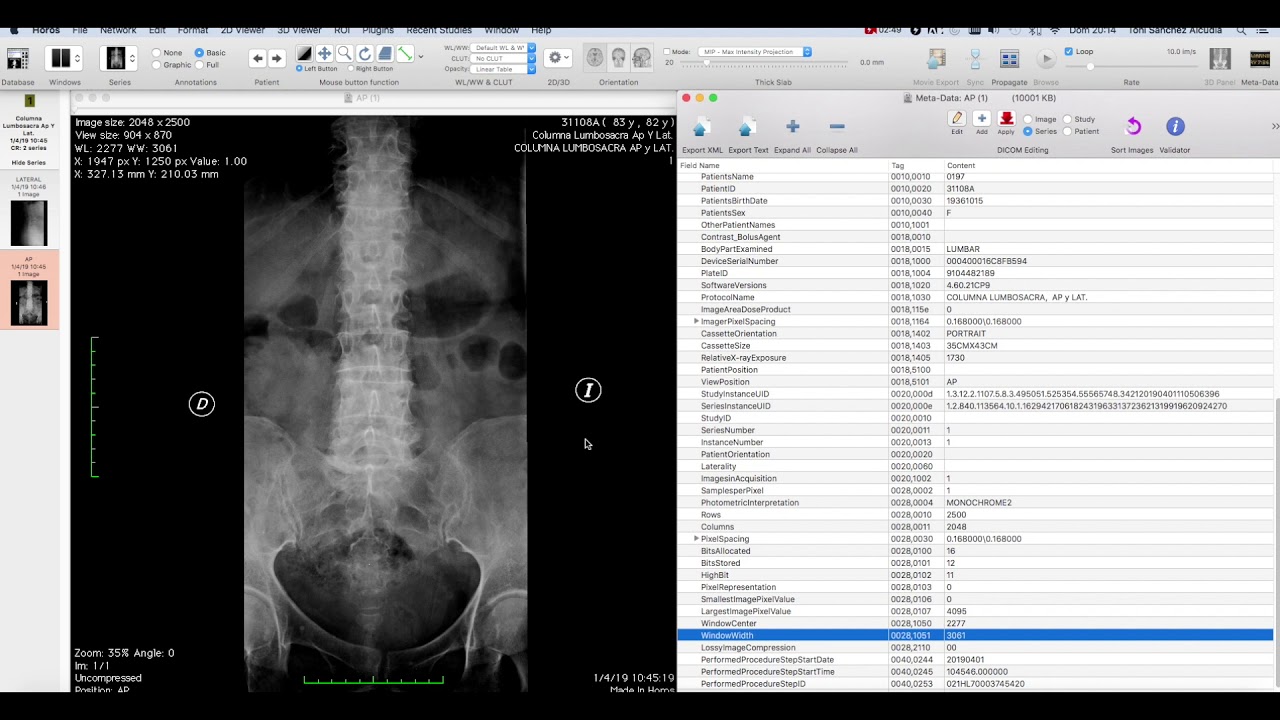The height and width of the screenshot is (720, 1280).
Task: Expand the ImagerPixelSpacing row
Action: pyautogui.click(x=696, y=321)
